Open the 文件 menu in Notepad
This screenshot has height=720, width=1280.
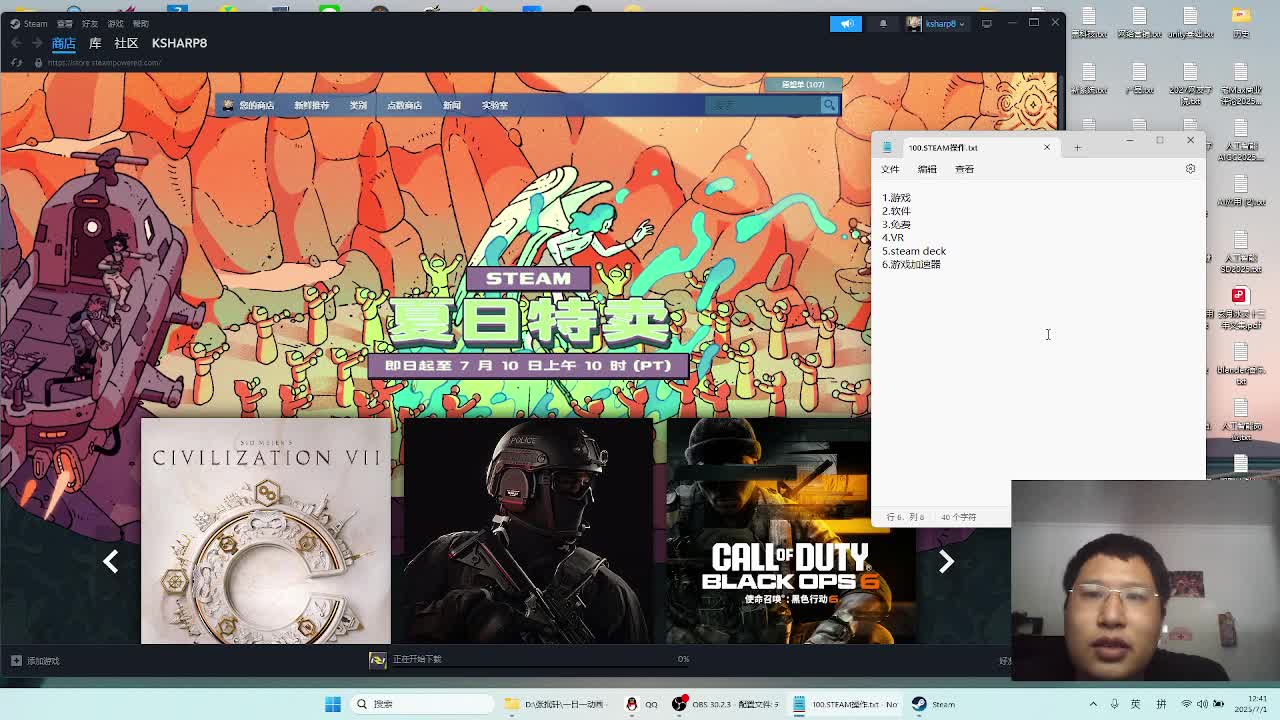tap(890, 169)
